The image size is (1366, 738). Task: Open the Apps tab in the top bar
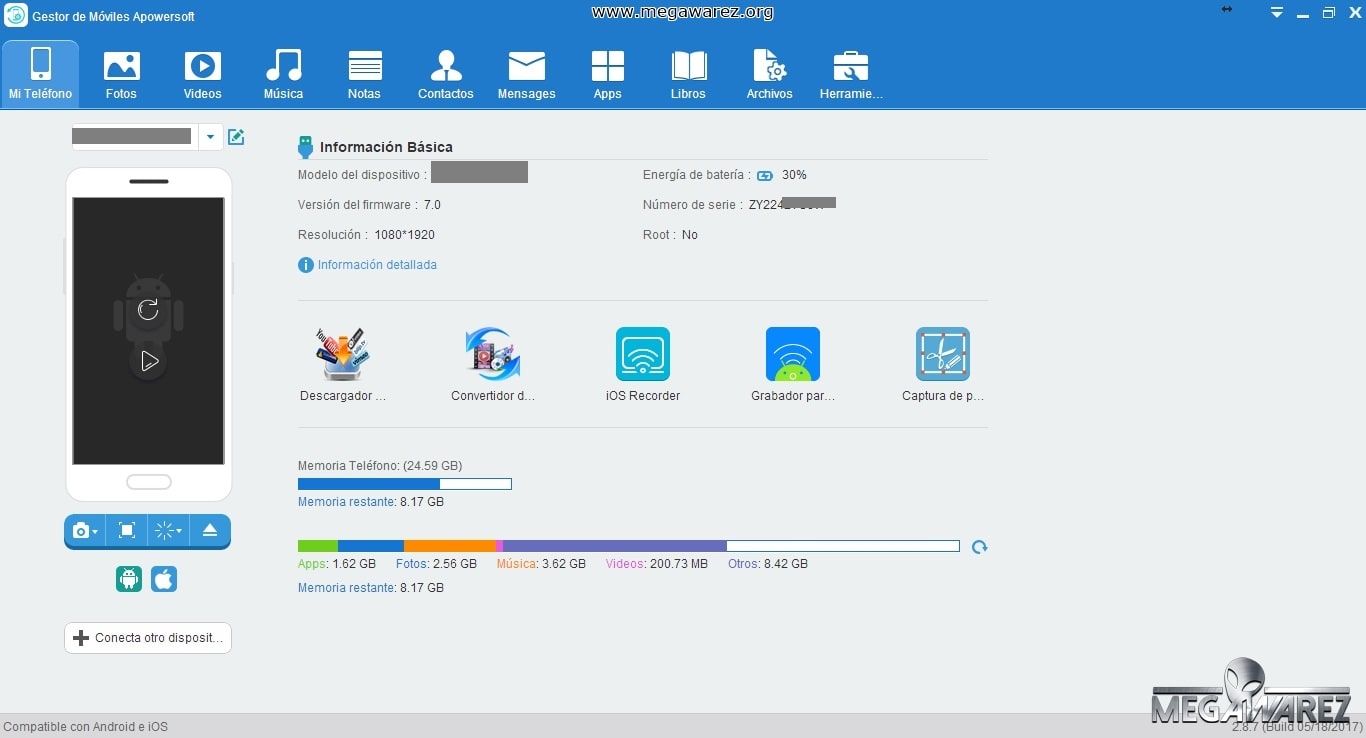607,73
